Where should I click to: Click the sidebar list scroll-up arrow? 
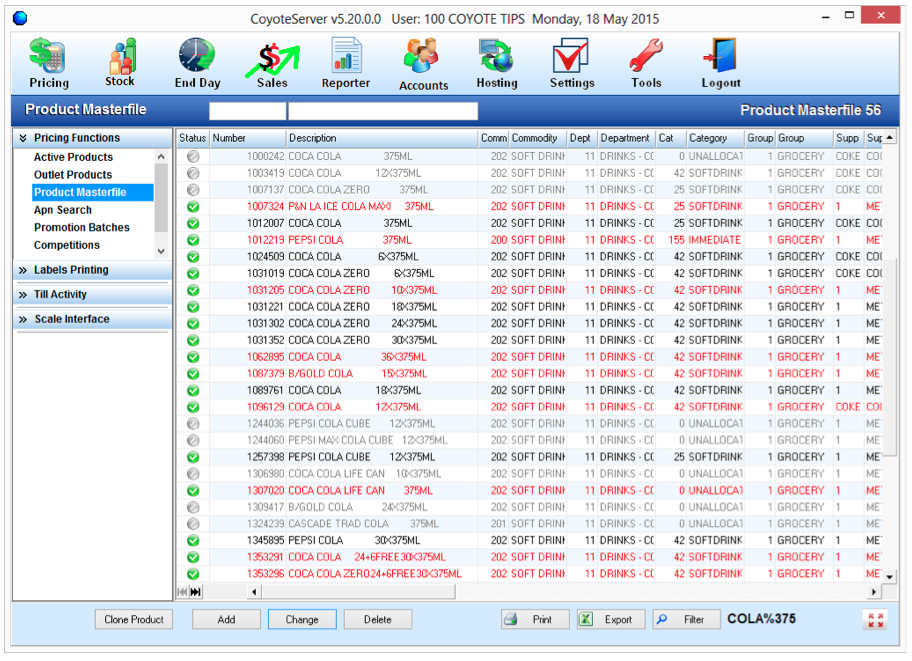161,157
